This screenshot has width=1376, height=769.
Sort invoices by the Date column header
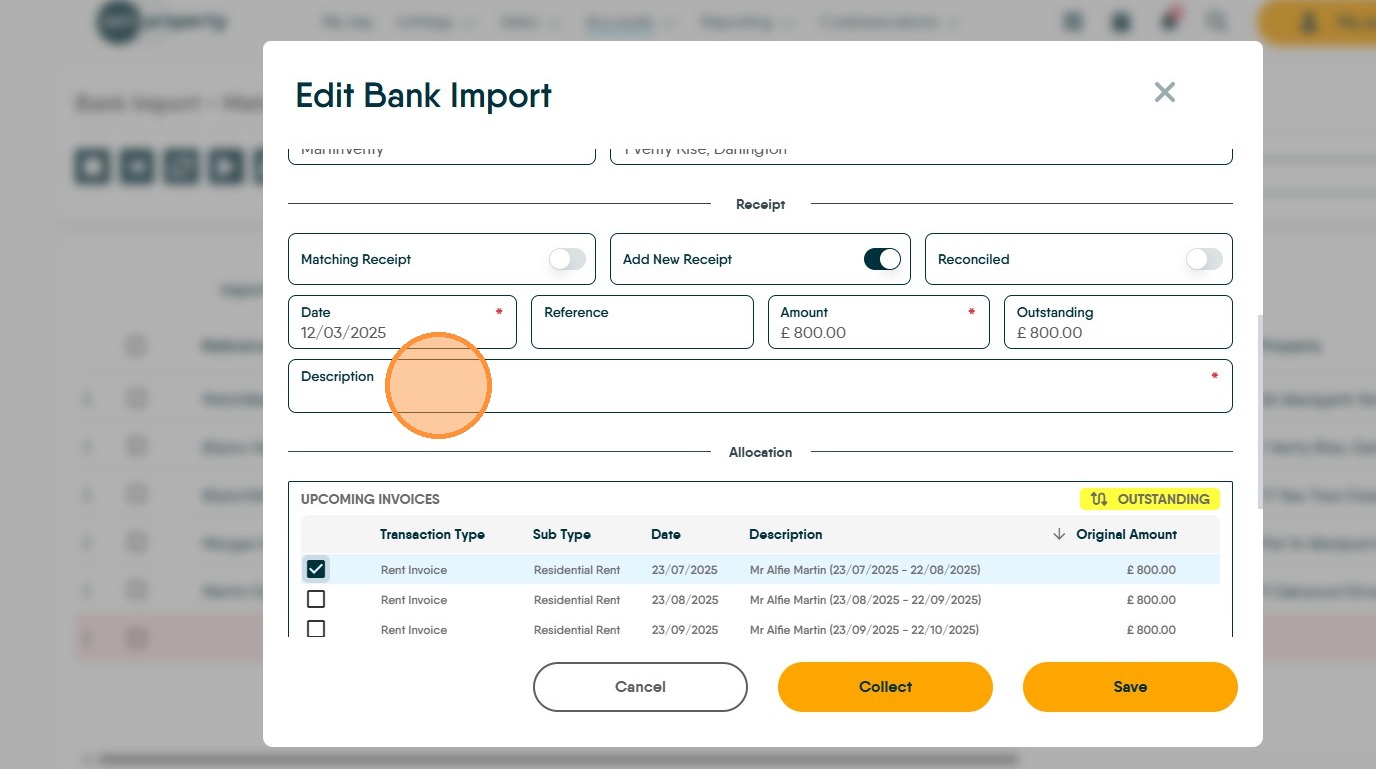(x=666, y=535)
